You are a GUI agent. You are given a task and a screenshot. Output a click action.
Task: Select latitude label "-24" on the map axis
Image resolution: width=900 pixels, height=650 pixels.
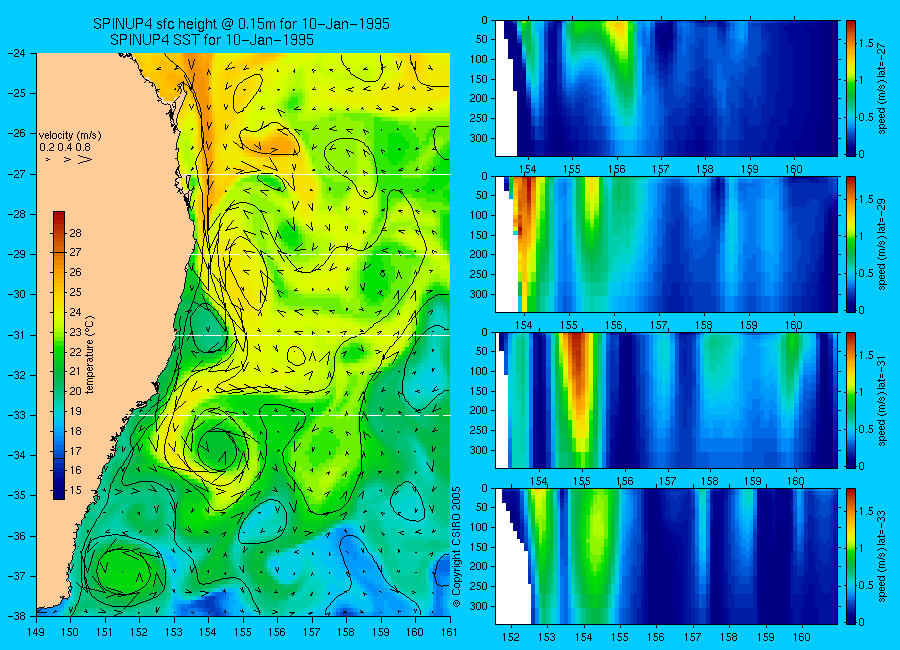coord(18,53)
